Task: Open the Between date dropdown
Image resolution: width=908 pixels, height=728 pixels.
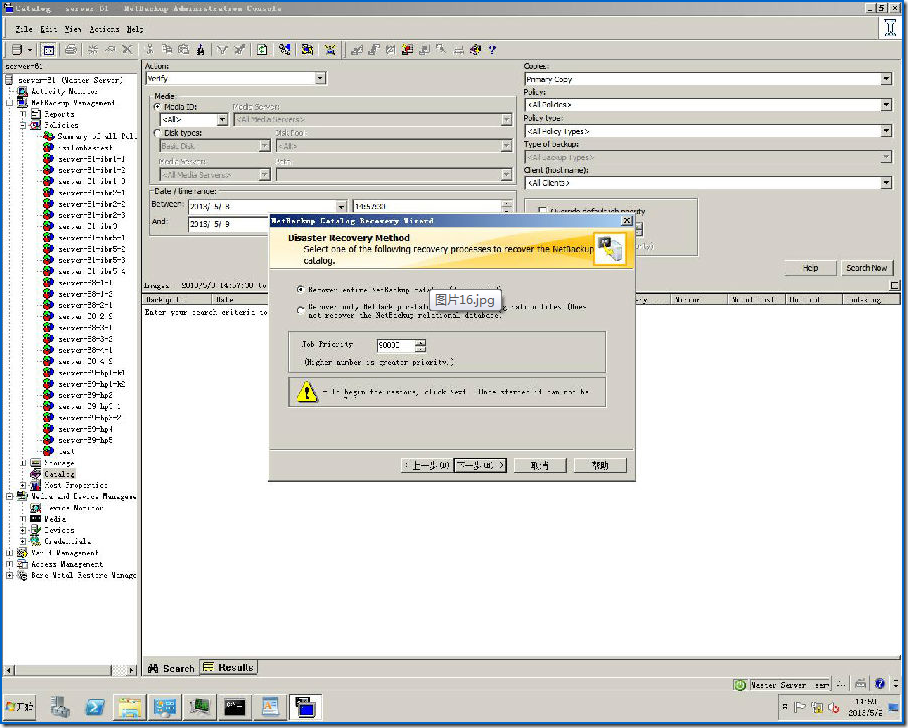Action: tap(341, 207)
